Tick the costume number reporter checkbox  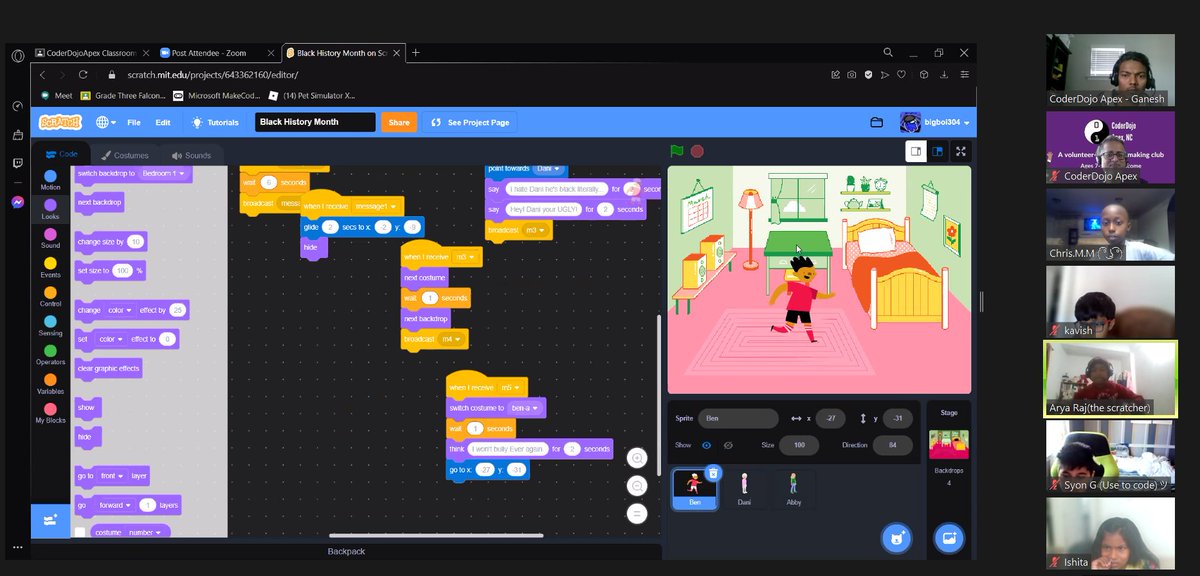pos(79,533)
